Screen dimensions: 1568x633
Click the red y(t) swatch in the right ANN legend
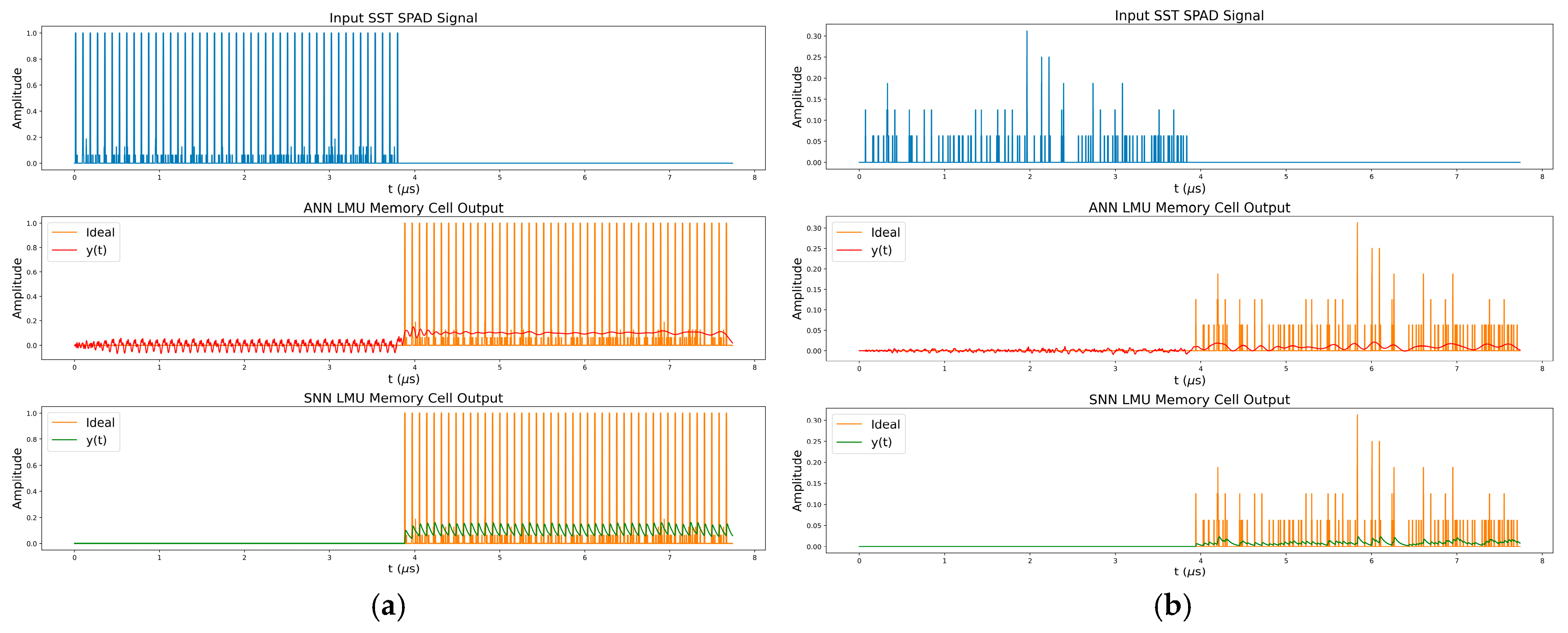(849, 250)
